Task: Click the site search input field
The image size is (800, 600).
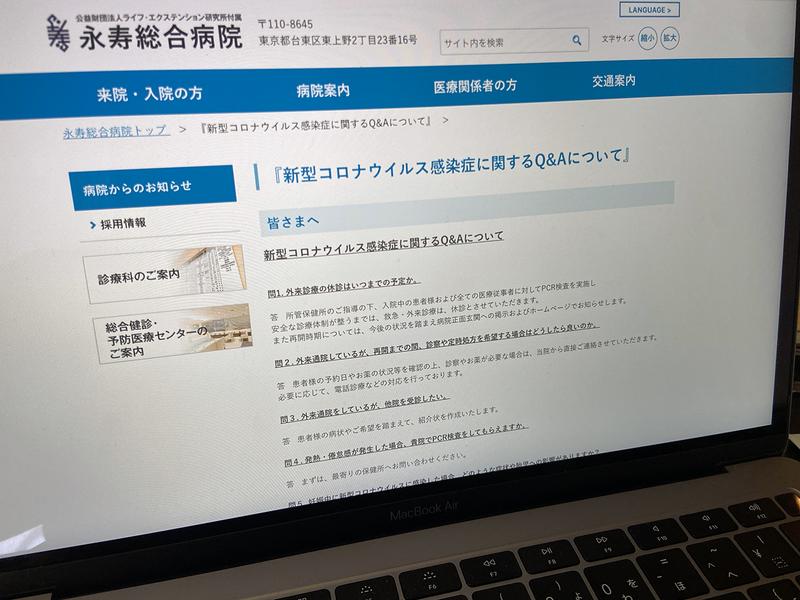Action: (514, 41)
